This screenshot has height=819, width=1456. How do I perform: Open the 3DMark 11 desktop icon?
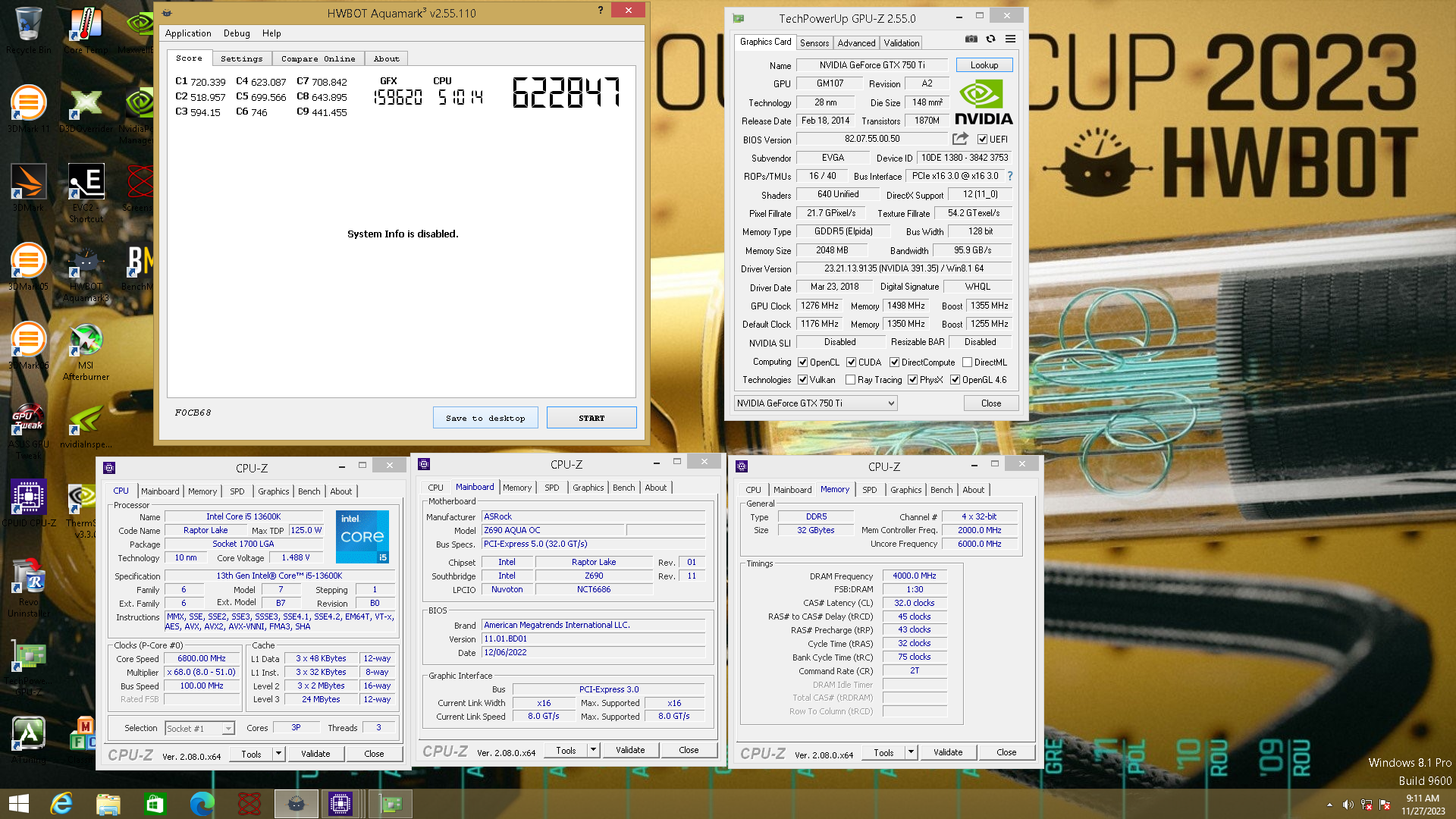point(29,109)
